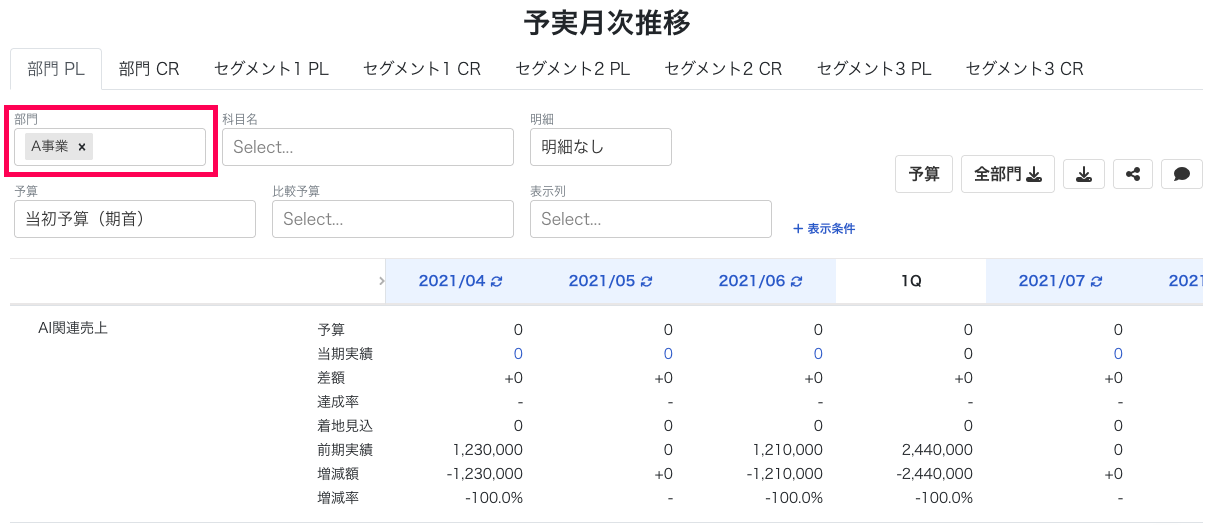The height and width of the screenshot is (525, 1213).
Task: Click refresh icon next to 2021/05
Action: 646,282
